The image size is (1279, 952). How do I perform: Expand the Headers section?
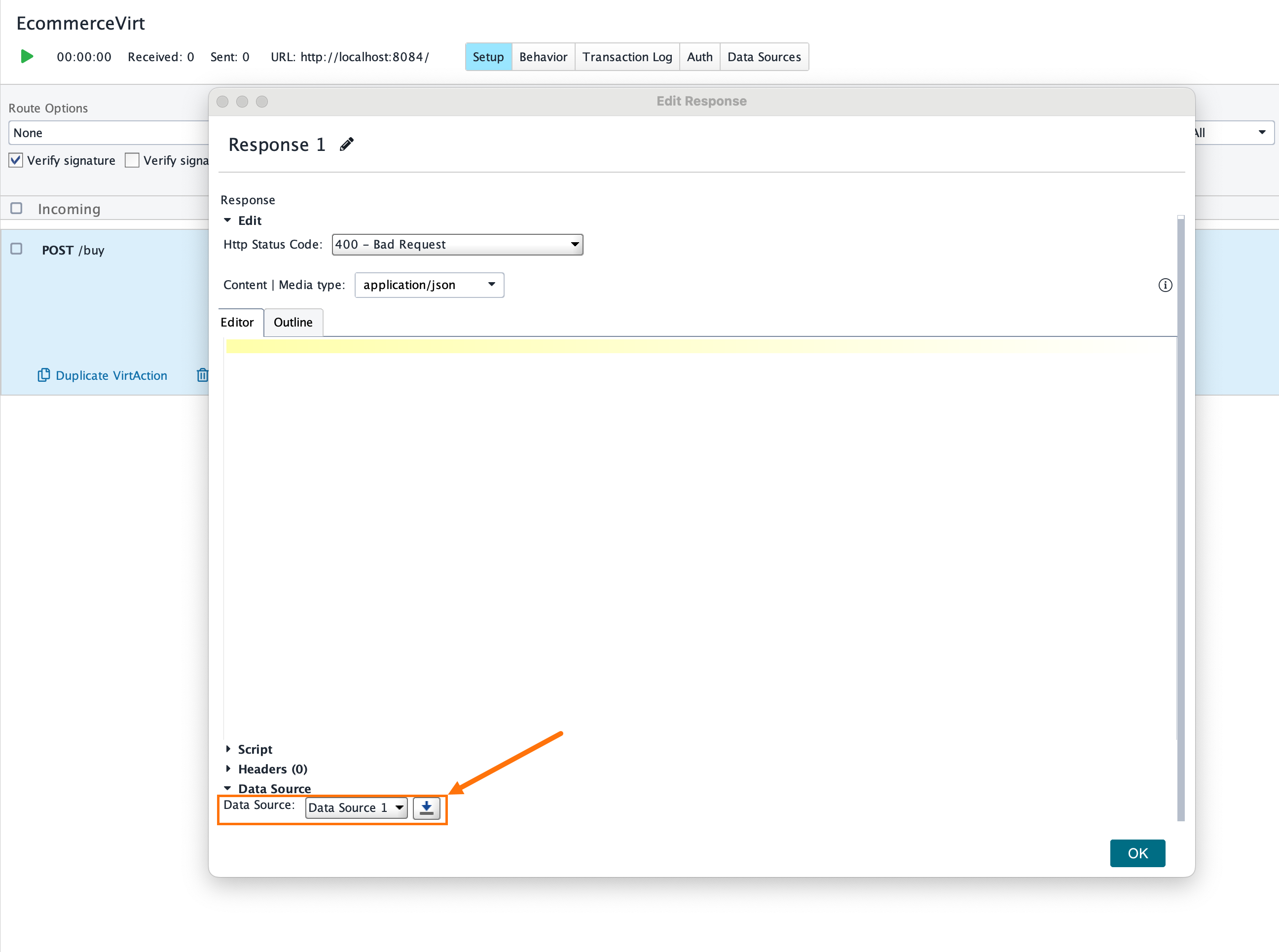click(x=228, y=769)
